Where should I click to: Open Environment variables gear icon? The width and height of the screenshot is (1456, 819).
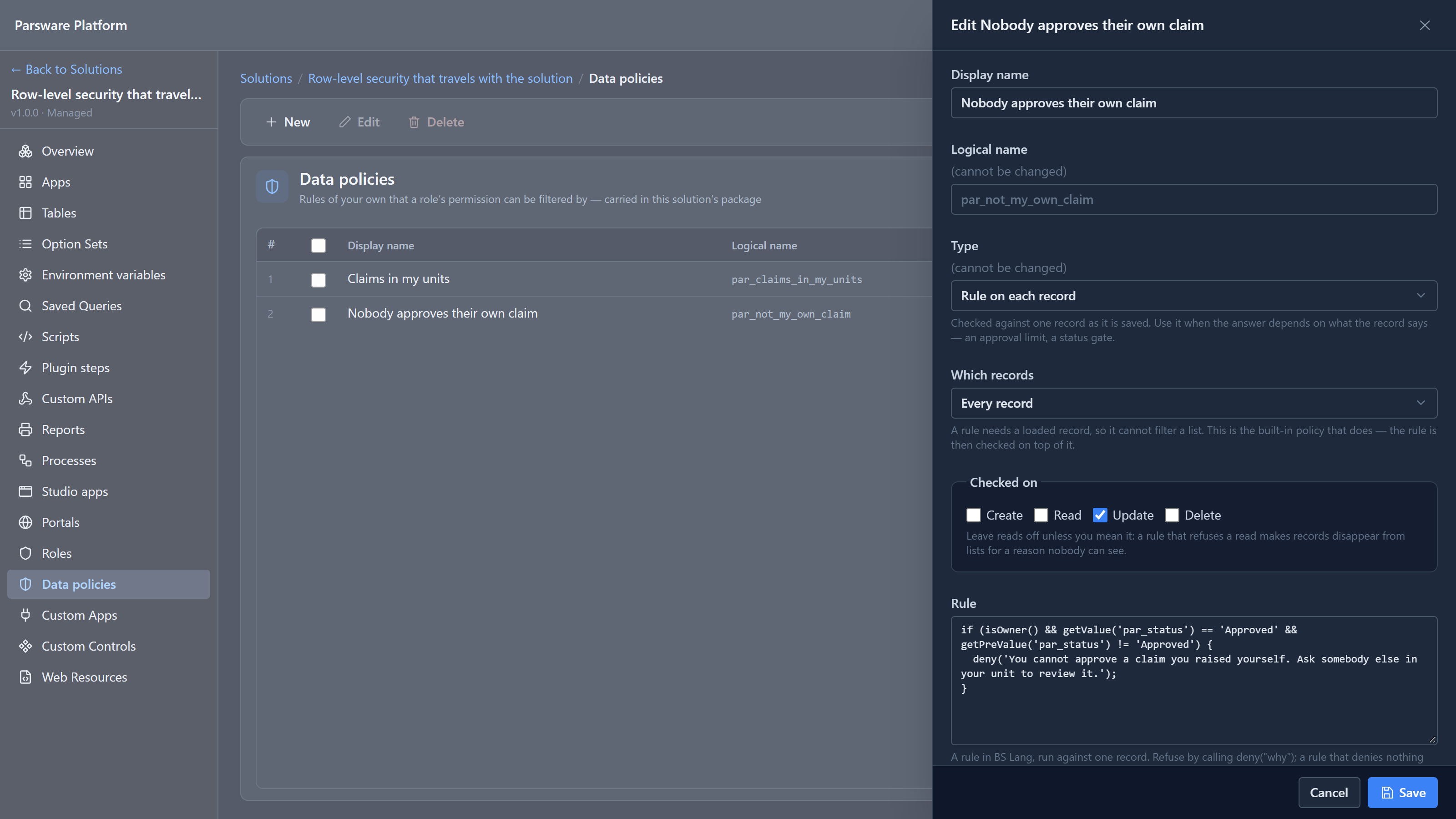[25, 275]
